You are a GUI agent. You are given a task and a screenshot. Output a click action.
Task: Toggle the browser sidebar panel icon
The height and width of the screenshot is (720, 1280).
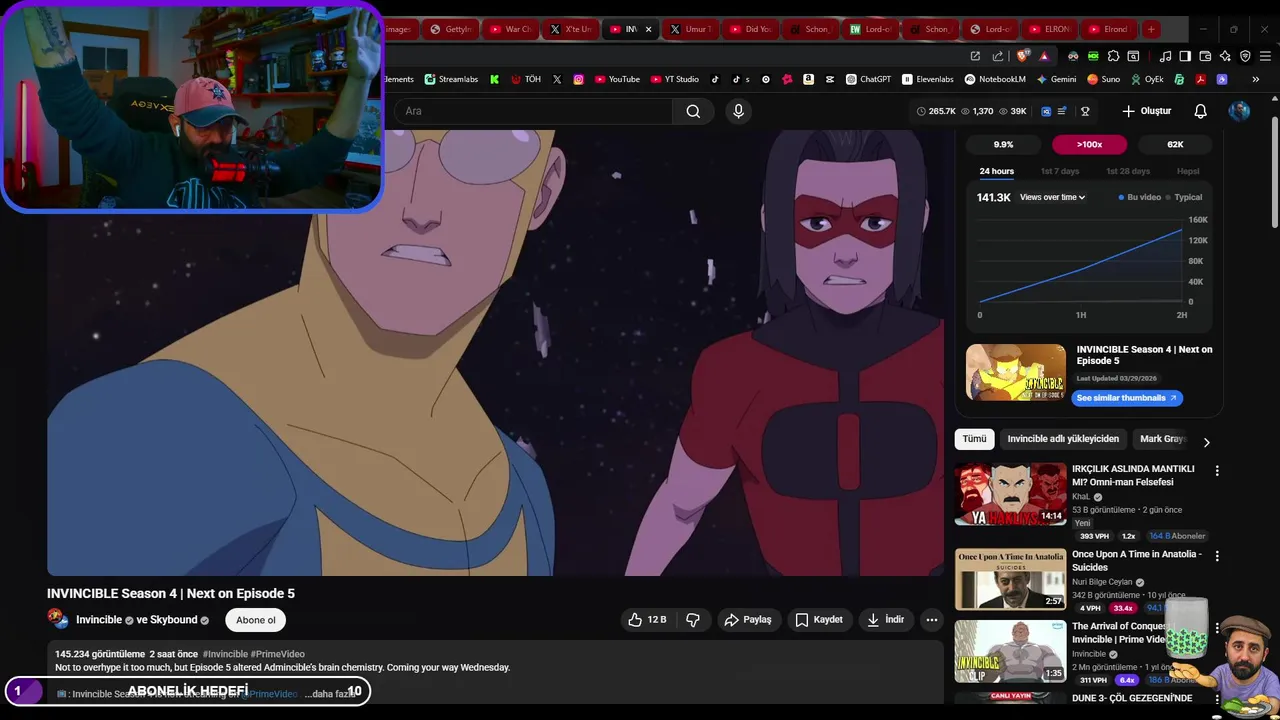point(1185,56)
